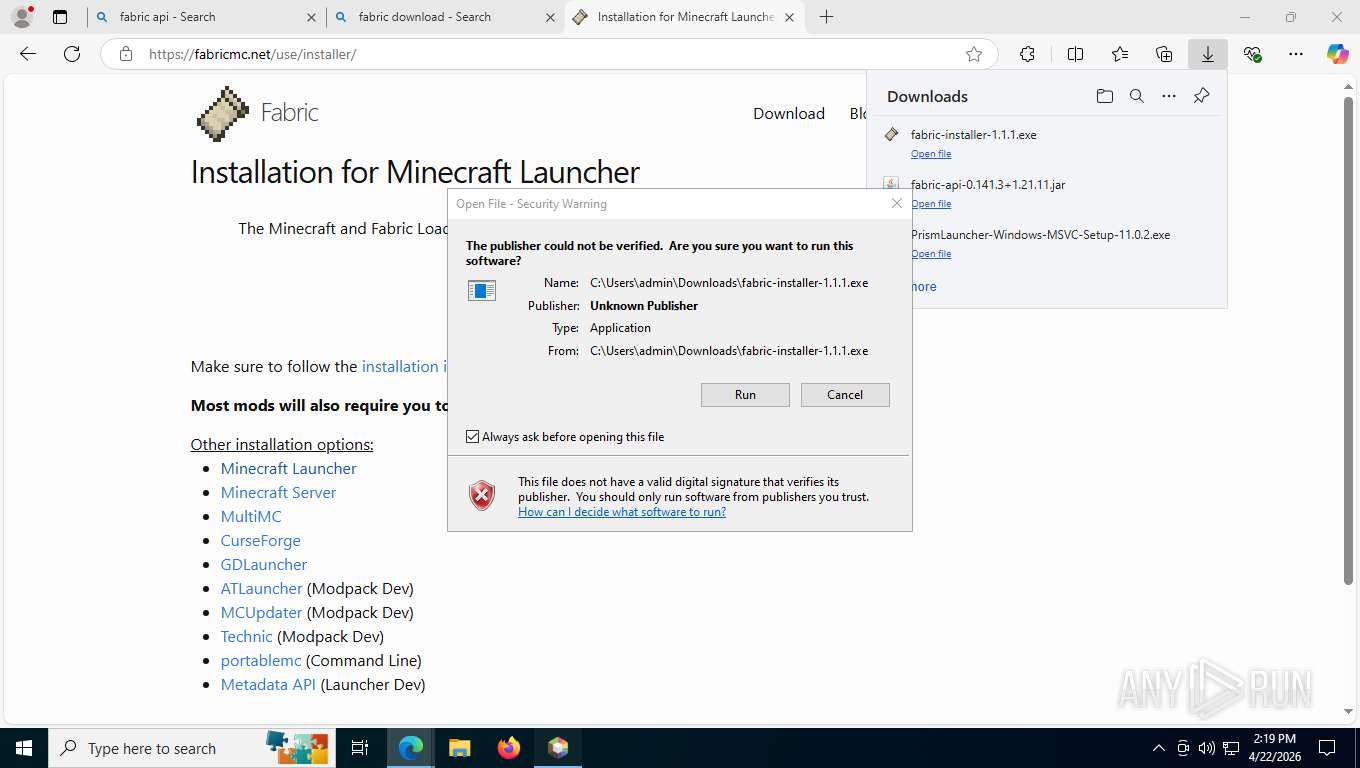Open the portablemc link
The width and height of the screenshot is (1360, 768).
pos(261,660)
